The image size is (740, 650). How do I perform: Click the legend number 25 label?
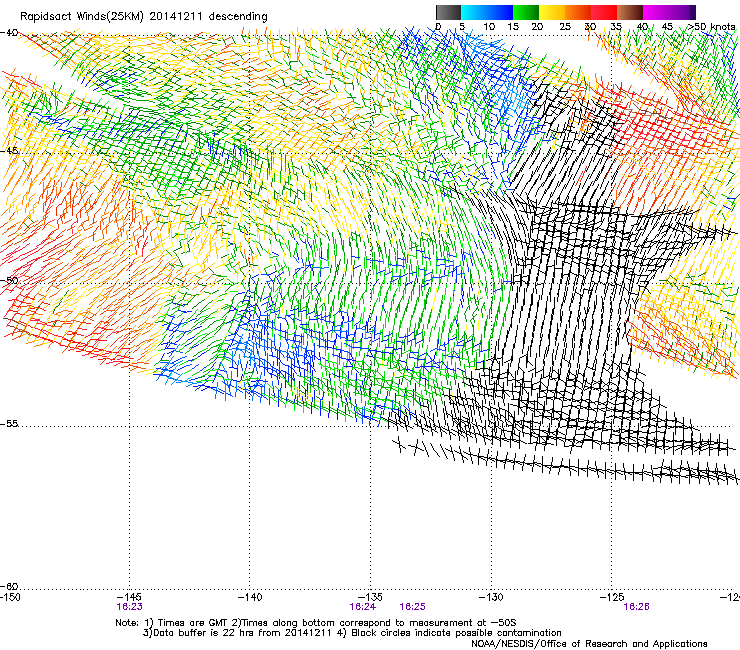click(564, 27)
